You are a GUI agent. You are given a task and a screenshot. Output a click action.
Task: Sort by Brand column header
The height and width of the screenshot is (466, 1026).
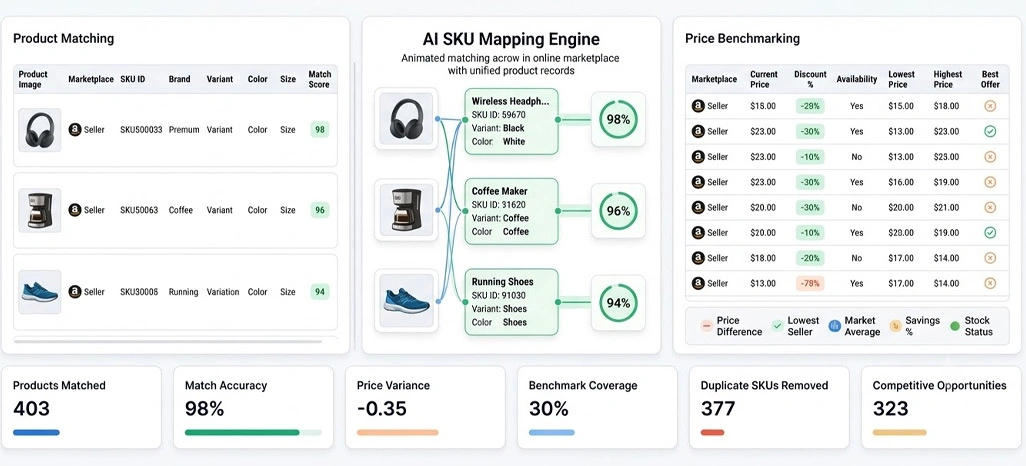(179, 79)
